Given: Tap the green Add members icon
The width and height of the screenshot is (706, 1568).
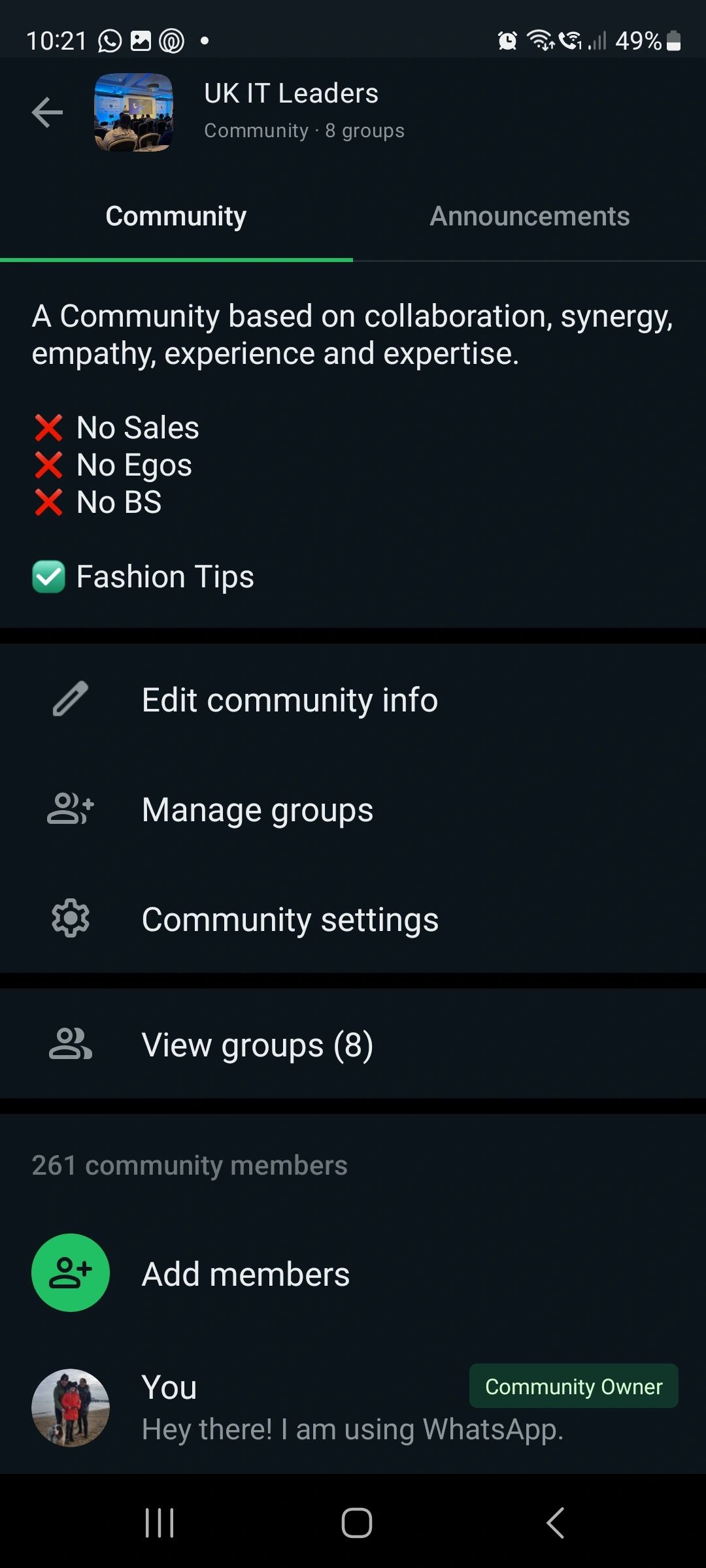Looking at the screenshot, I should click(x=71, y=1273).
